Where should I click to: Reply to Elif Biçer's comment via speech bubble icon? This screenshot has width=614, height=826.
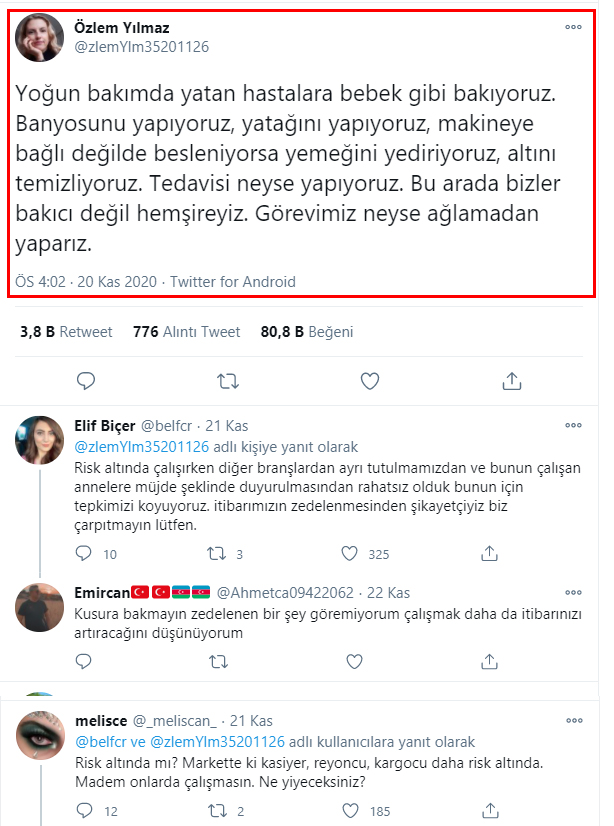coord(83,553)
